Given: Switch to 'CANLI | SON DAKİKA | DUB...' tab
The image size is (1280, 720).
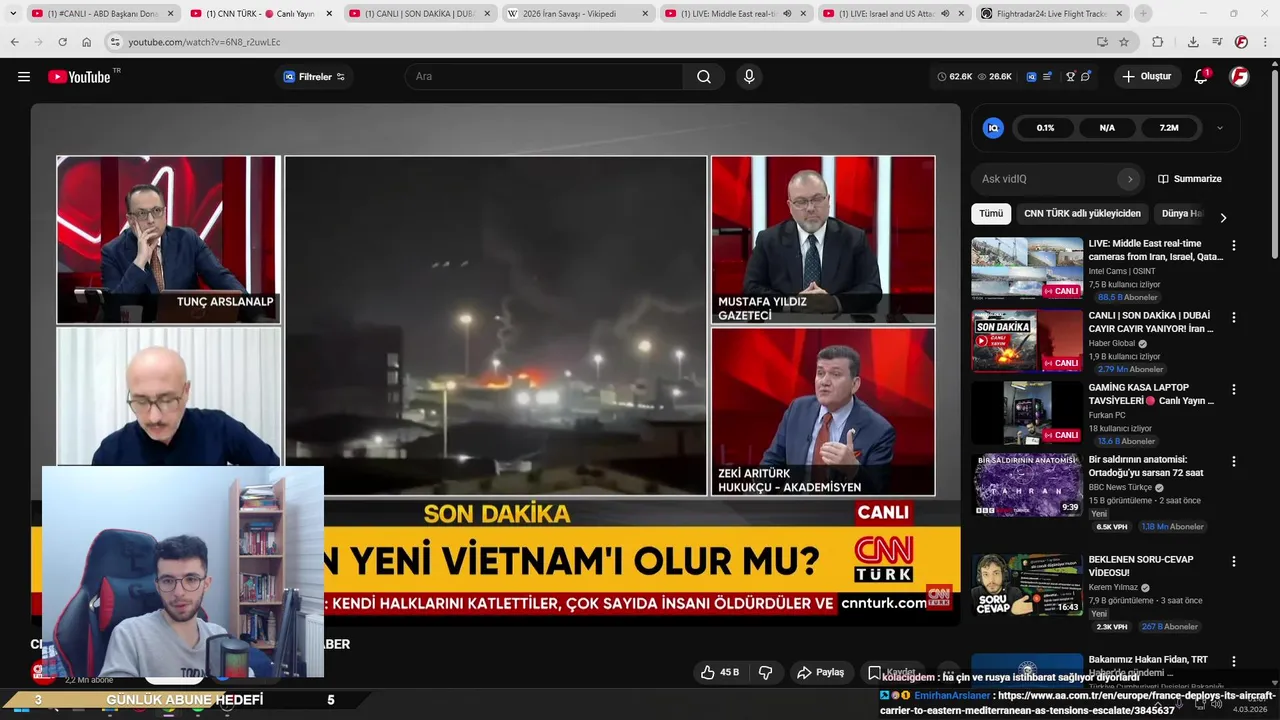Looking at the screenshot, I should [421, 14].
